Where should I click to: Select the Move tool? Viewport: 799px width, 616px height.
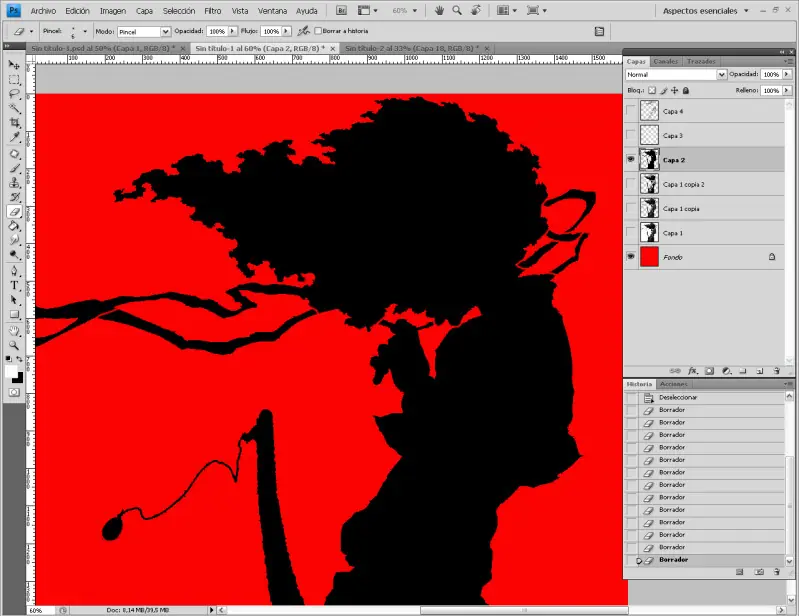click(14, 65)
